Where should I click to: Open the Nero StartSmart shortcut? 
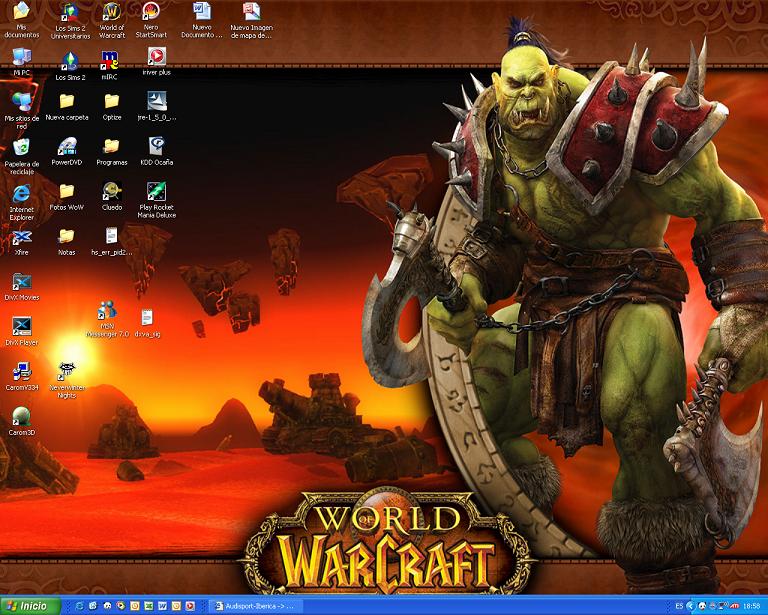[x=151, y=20]
